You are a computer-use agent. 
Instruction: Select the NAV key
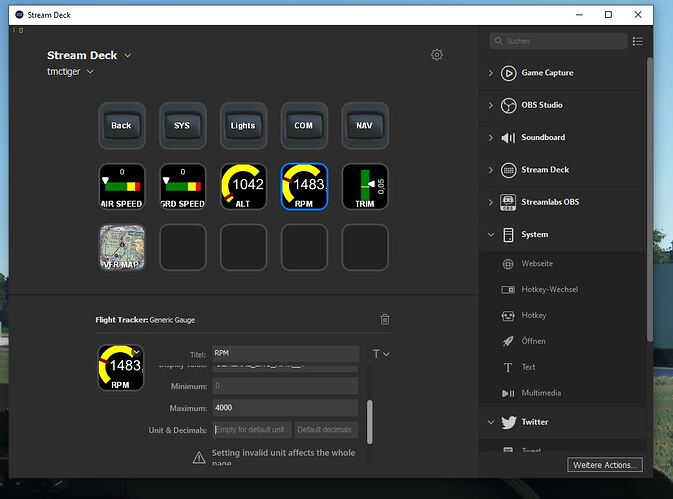[x=365, y=126]
